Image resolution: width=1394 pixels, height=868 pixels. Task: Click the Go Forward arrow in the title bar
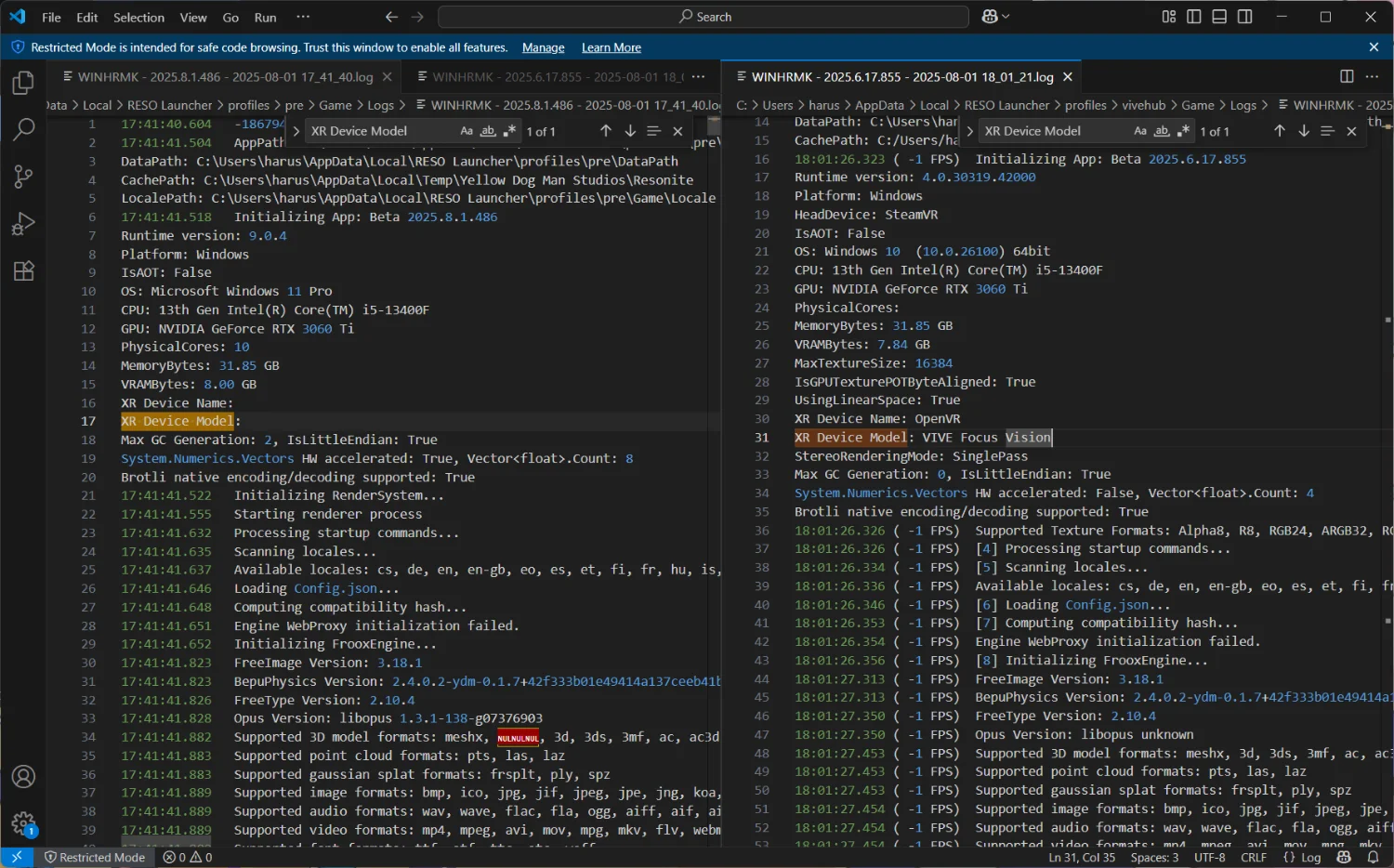[417, 17]
